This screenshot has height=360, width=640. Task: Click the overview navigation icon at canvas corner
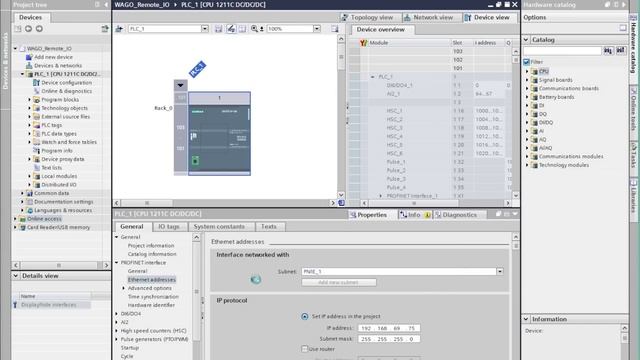pyautogui.click(x=341, y=202)
